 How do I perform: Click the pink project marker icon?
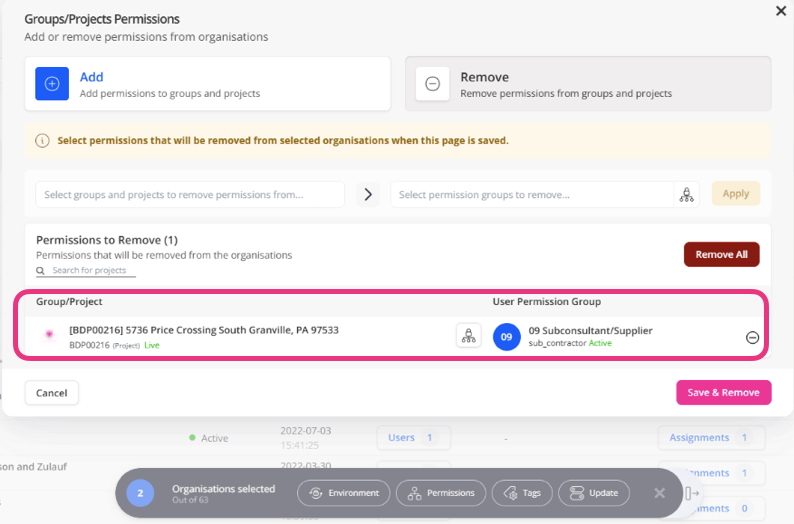click(x=49, y=334)
